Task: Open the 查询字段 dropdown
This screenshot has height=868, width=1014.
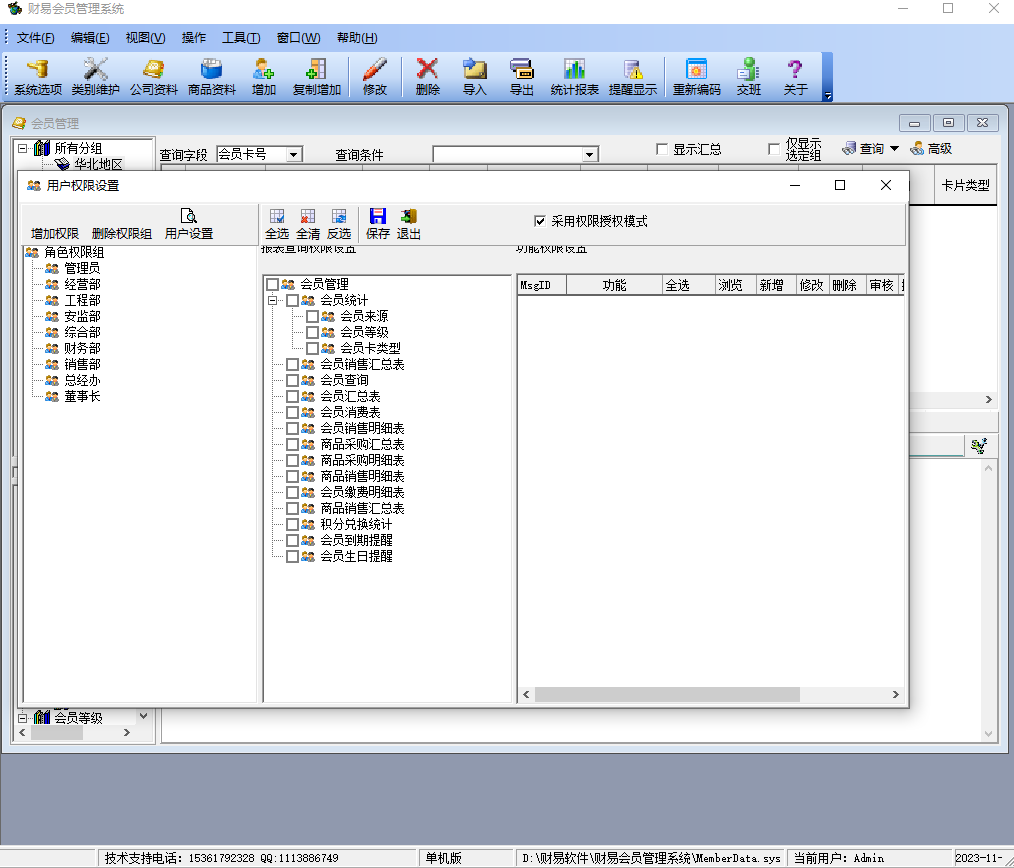Action: [293, 155]
